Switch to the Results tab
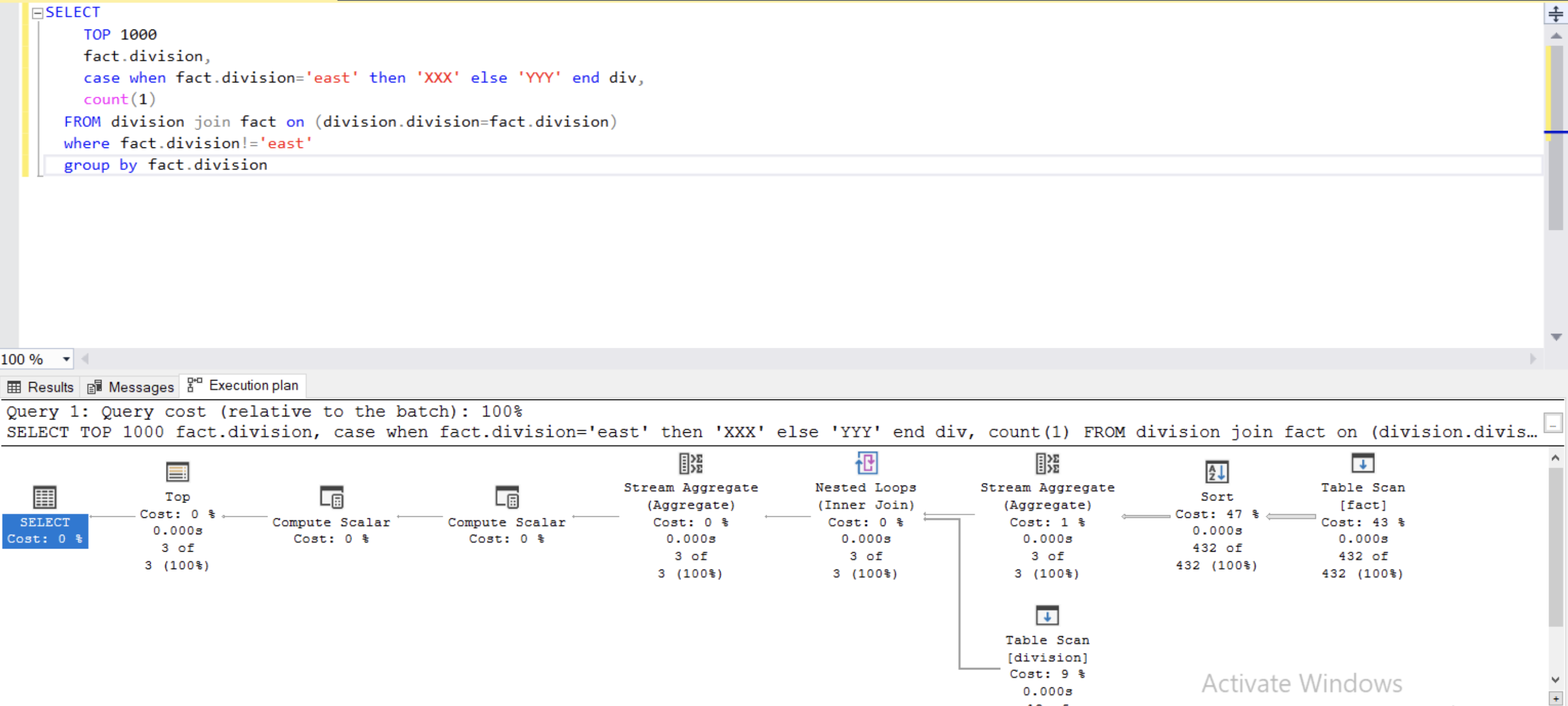The width and height of the screenshot is (1568, 706). pyautogui.click(x=40, y=387)
